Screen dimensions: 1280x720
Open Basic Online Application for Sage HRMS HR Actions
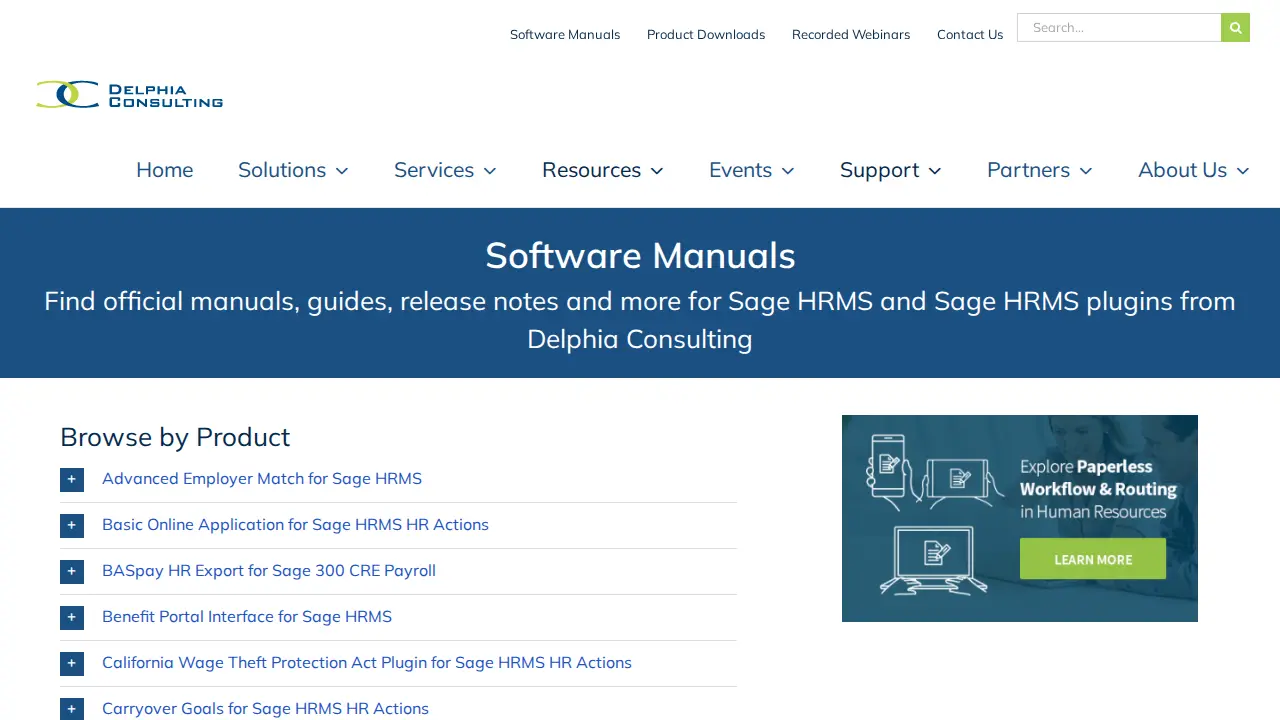click(x=295, y=525)
